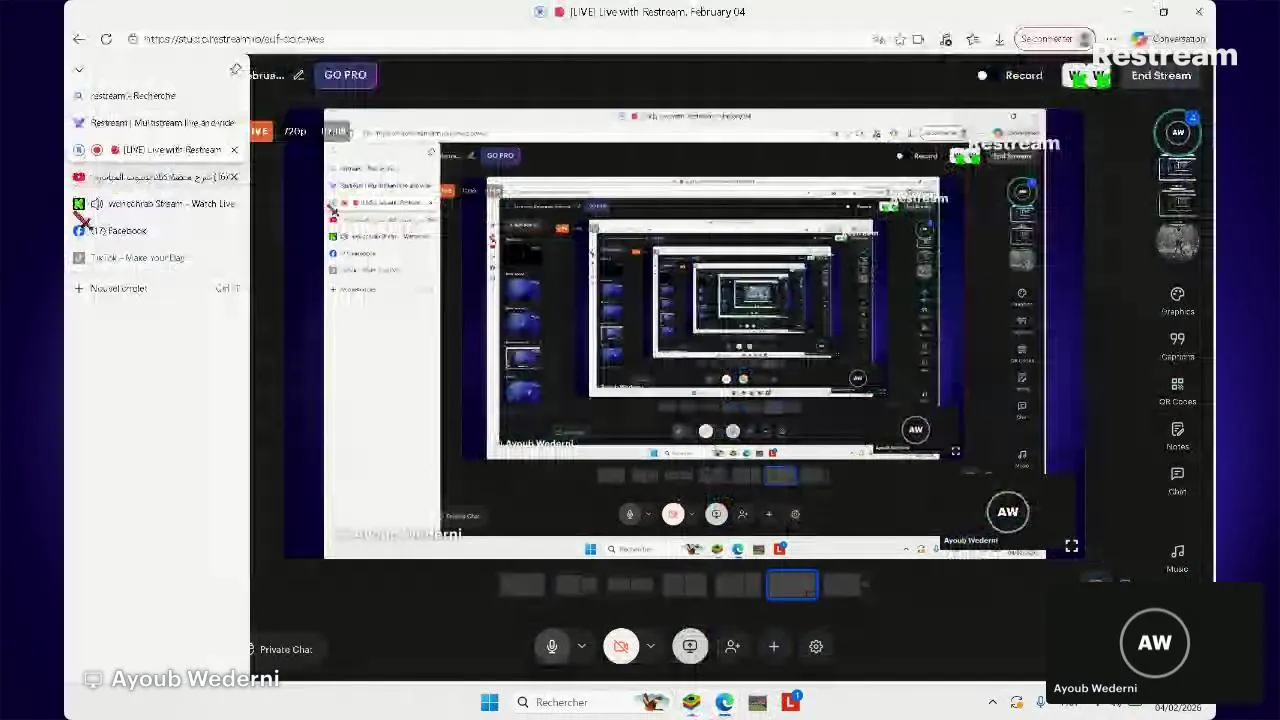This screenshot has height=720, width=1280.
Task: Open the YouTube tab with Arabic title
Action: pyautogui.click(x=158, y=177)
